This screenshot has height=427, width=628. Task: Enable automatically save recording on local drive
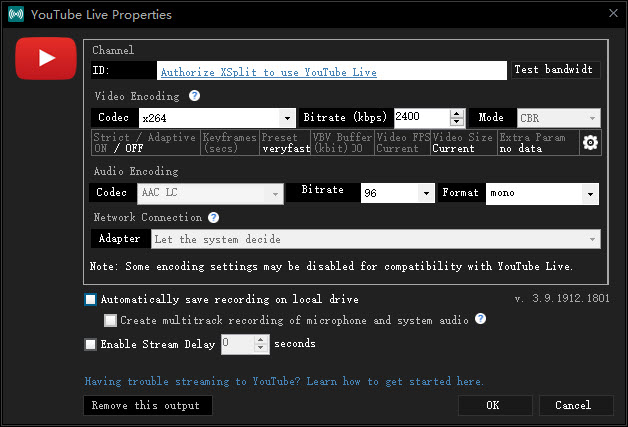tap(91, 299)
